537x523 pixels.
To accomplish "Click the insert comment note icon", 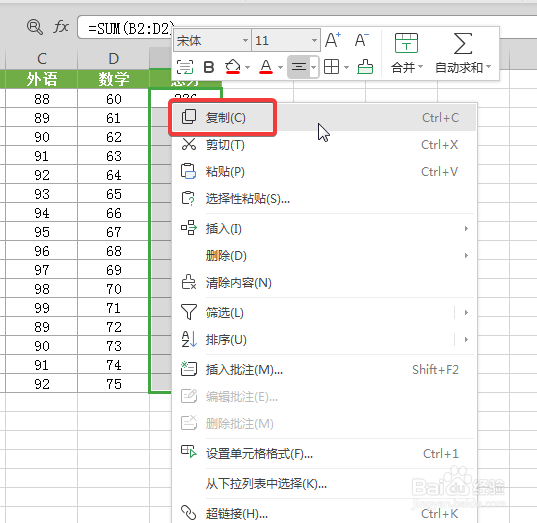I will click(x=189, y=369).
